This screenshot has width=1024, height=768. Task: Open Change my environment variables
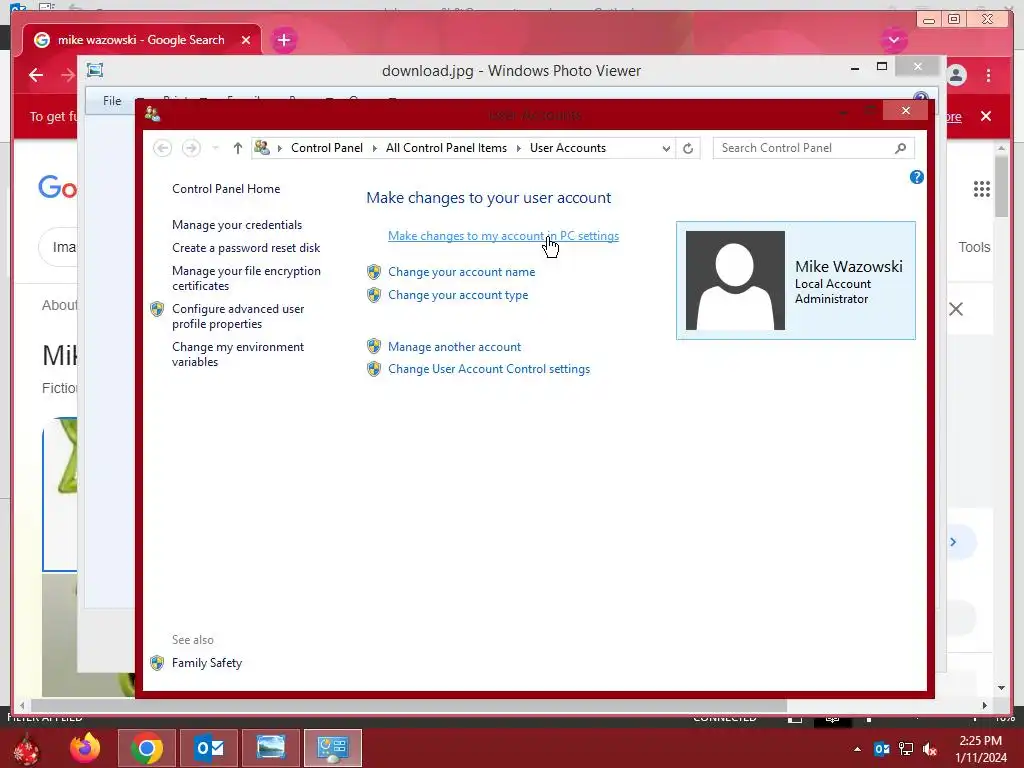238,354
